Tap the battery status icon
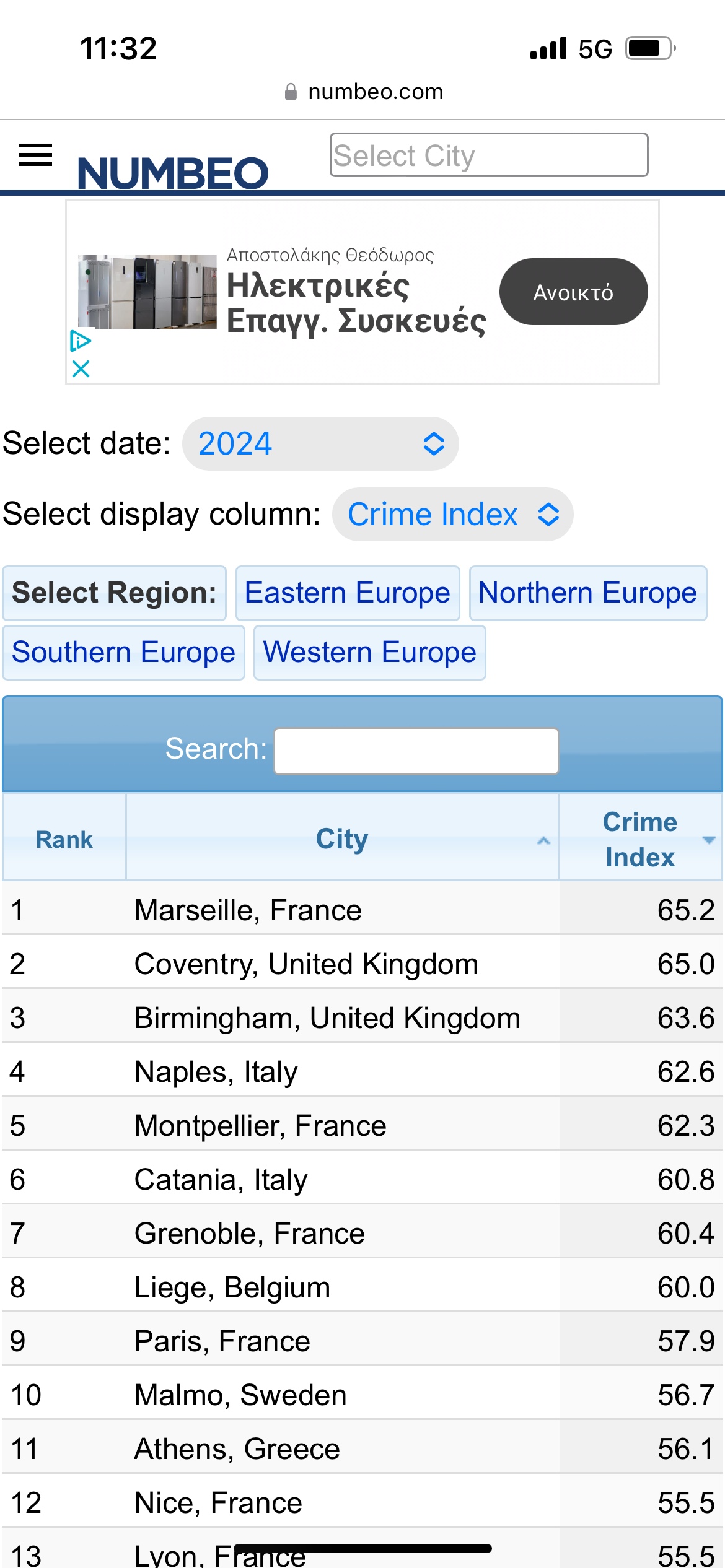 [650, 48]
